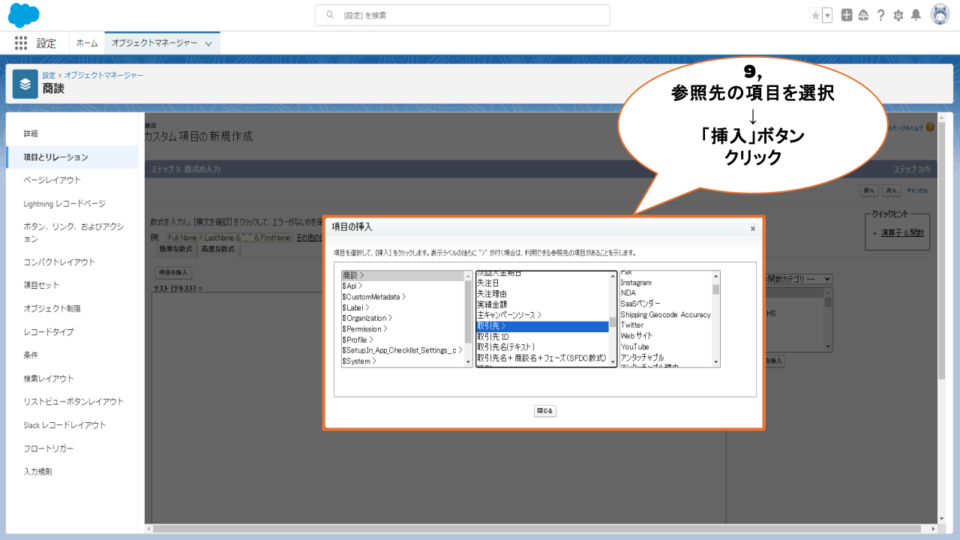Image resolution: width=960 pixels, height=540 pixels.
Task: Click the 演算子 & 関数 quick hint link
Action: point(902,233)
